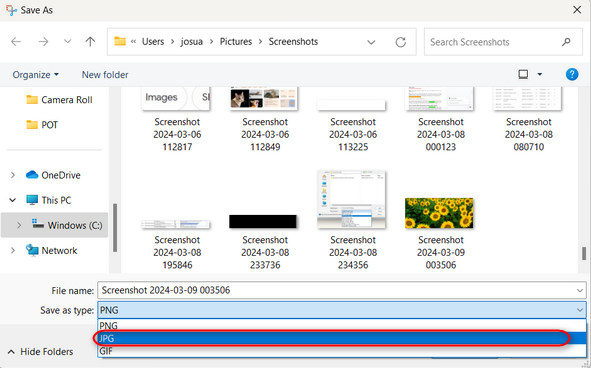This screenshot has height=368, width=591.
Task: Expand the Windows (C:) drive node
Action: coord(19,225)
